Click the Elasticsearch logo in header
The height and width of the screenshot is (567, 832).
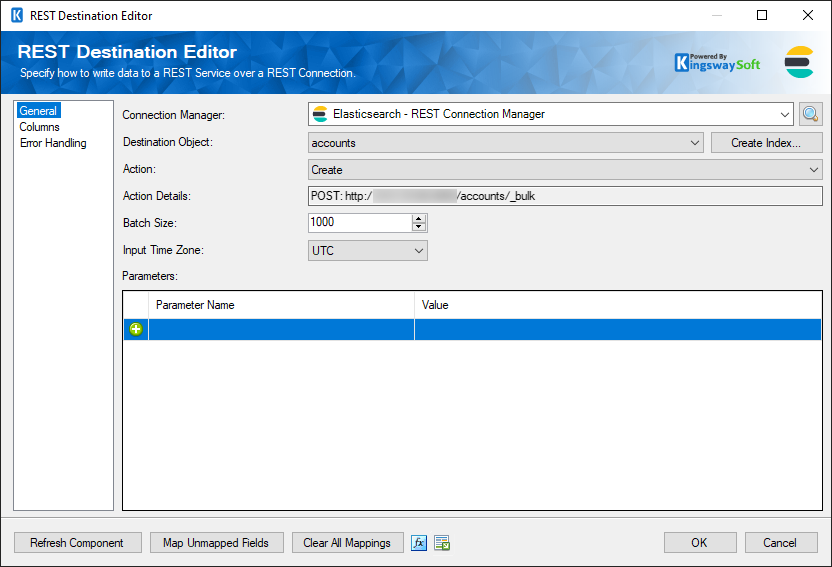point(799,62)
